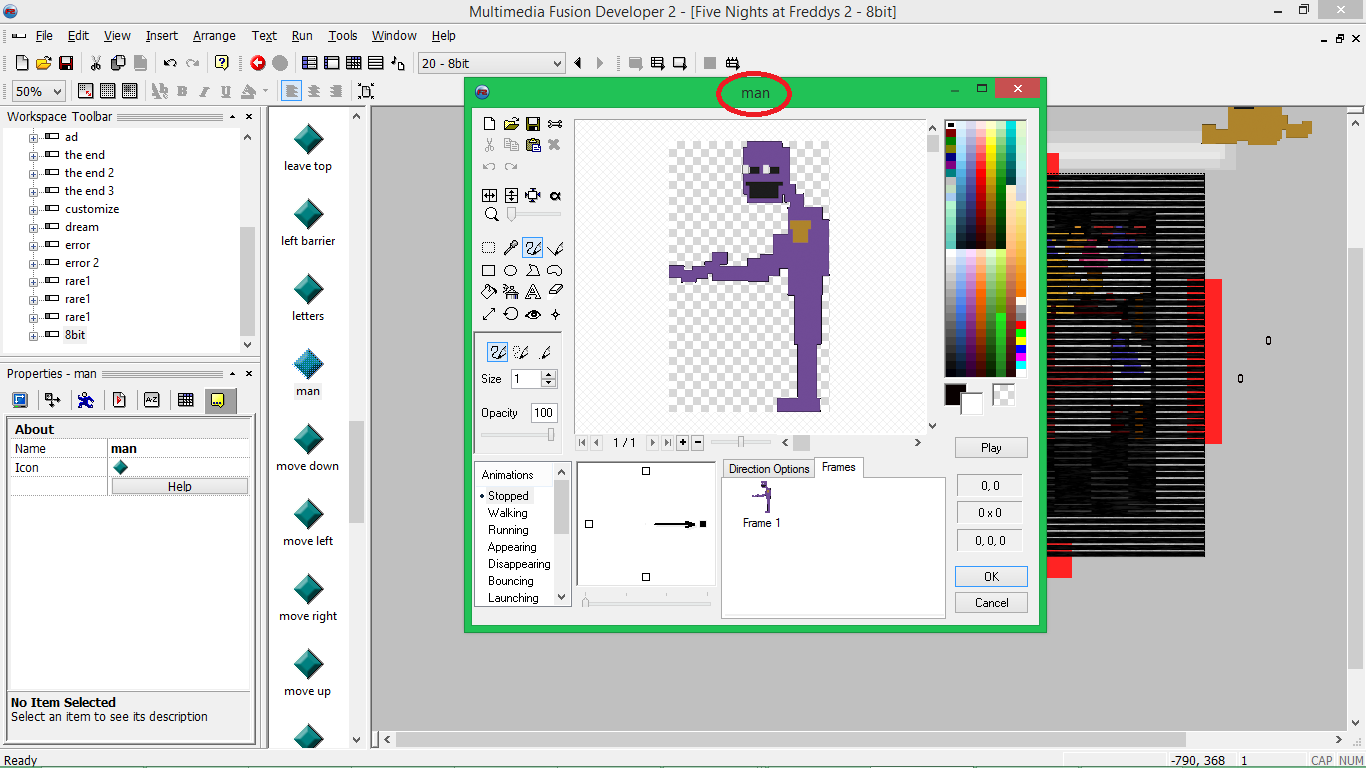The width and height of the screenshot is (1366, 768).
Task: Select the 'Disappearing' animation in list
Action: coord(519,564)
